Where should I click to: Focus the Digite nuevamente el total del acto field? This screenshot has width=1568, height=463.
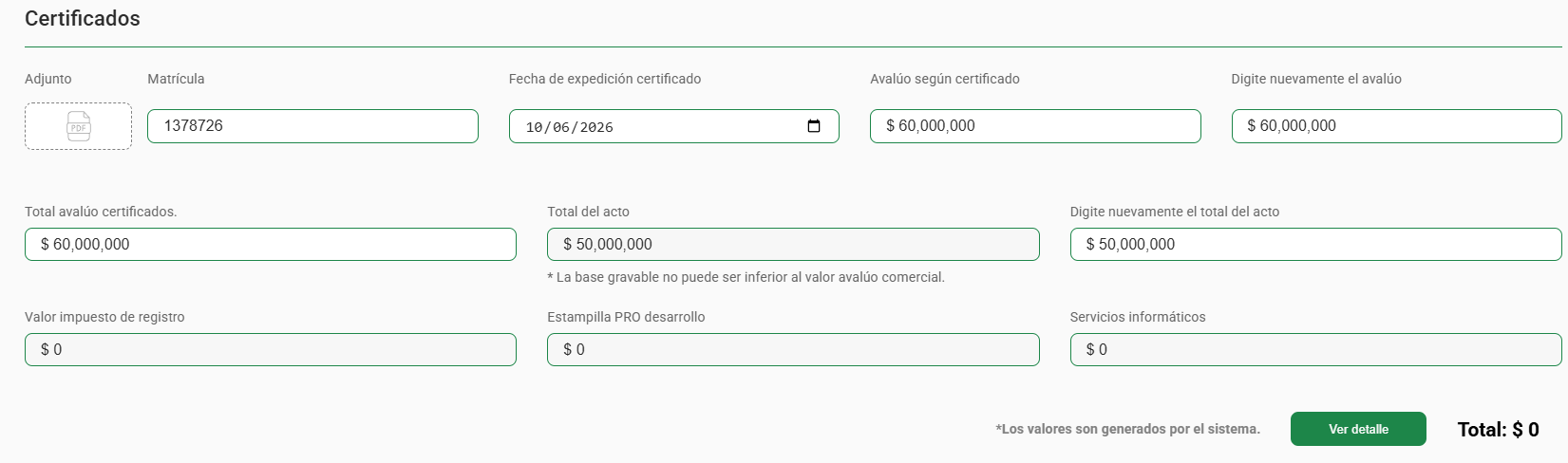(x=1315, y=244)
